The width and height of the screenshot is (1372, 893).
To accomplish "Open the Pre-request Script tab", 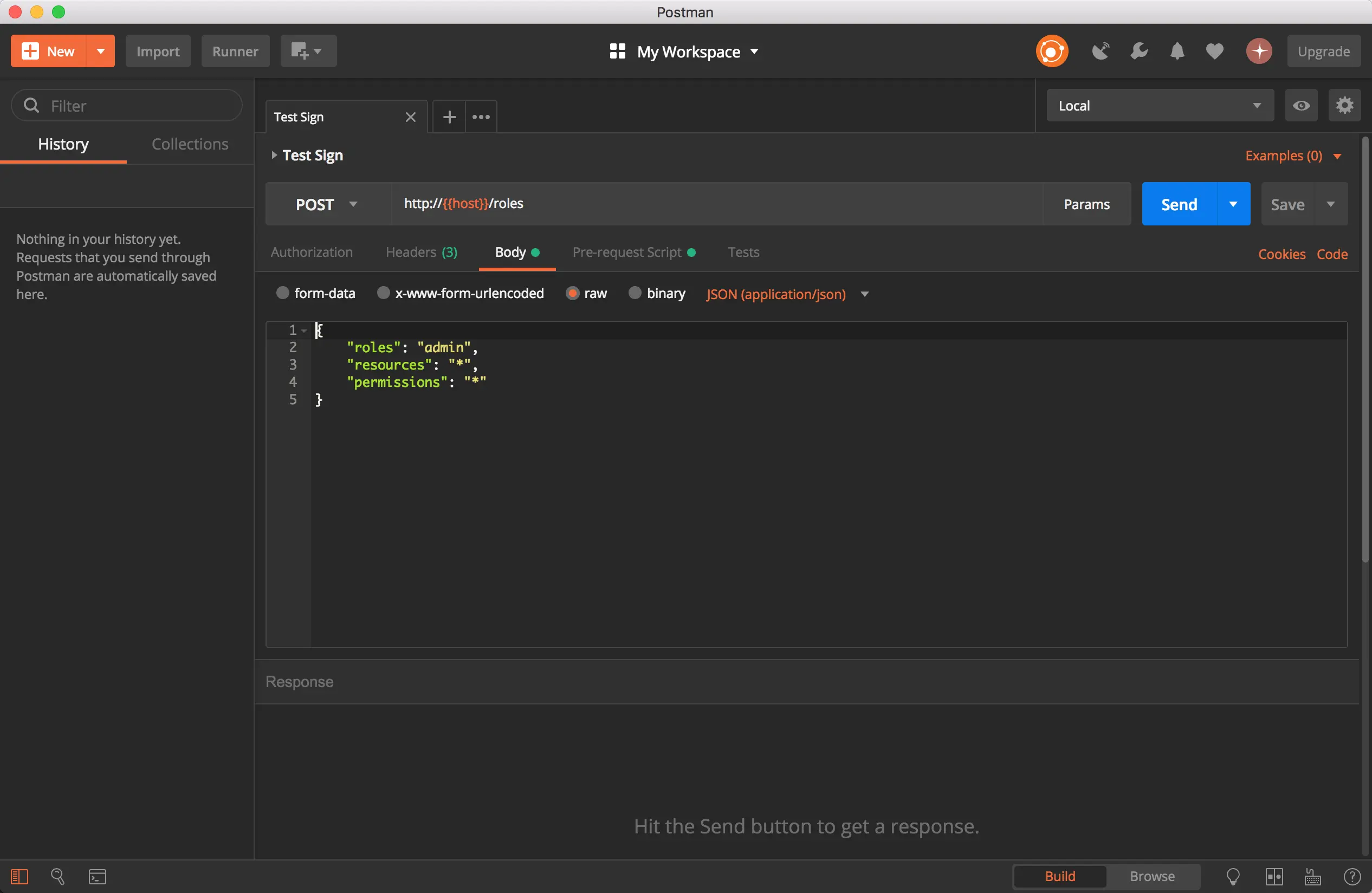I will click(626, 252).
